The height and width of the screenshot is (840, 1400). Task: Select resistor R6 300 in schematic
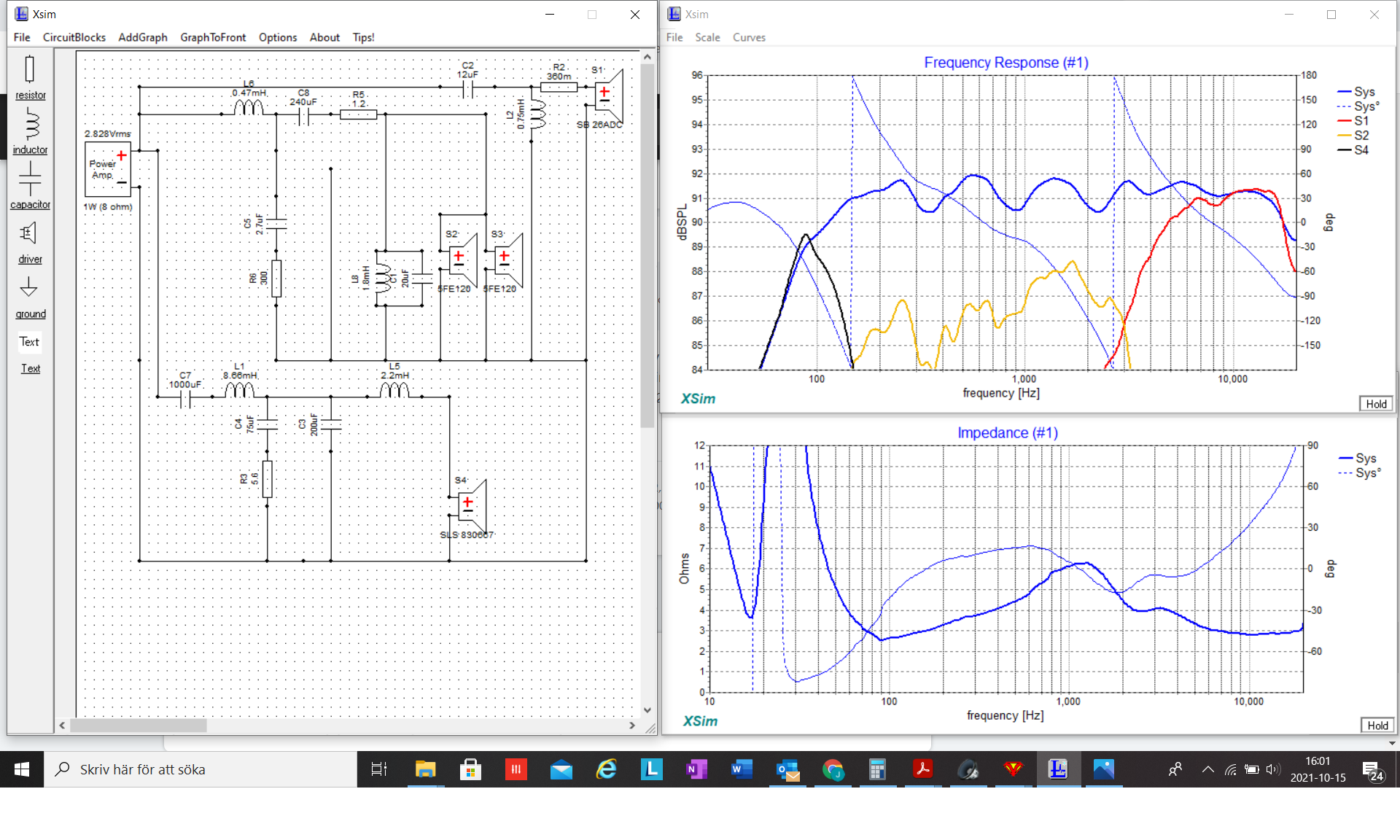pyautogui.click(x=276, y=279)
